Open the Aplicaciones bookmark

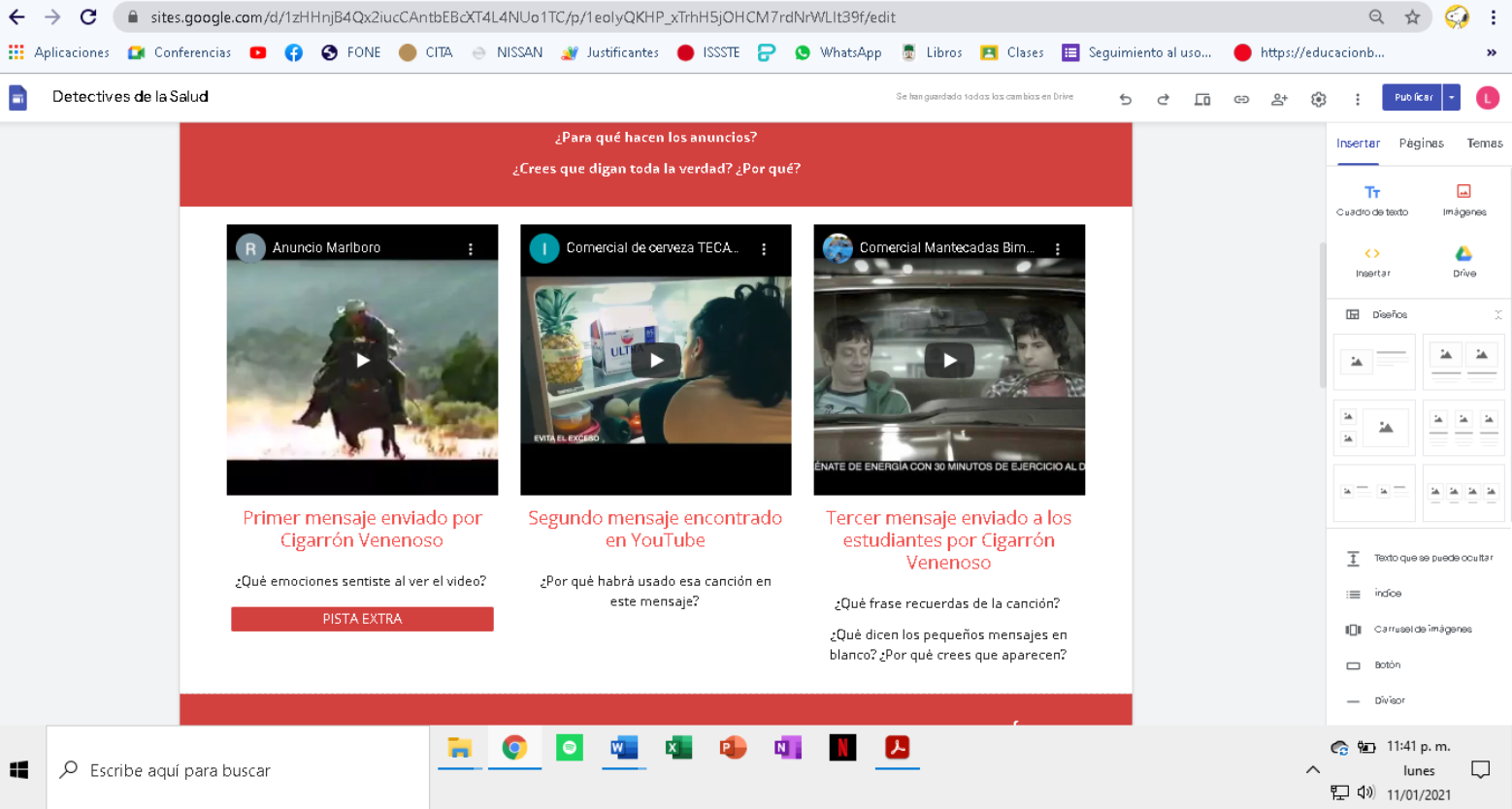point(59,52)
